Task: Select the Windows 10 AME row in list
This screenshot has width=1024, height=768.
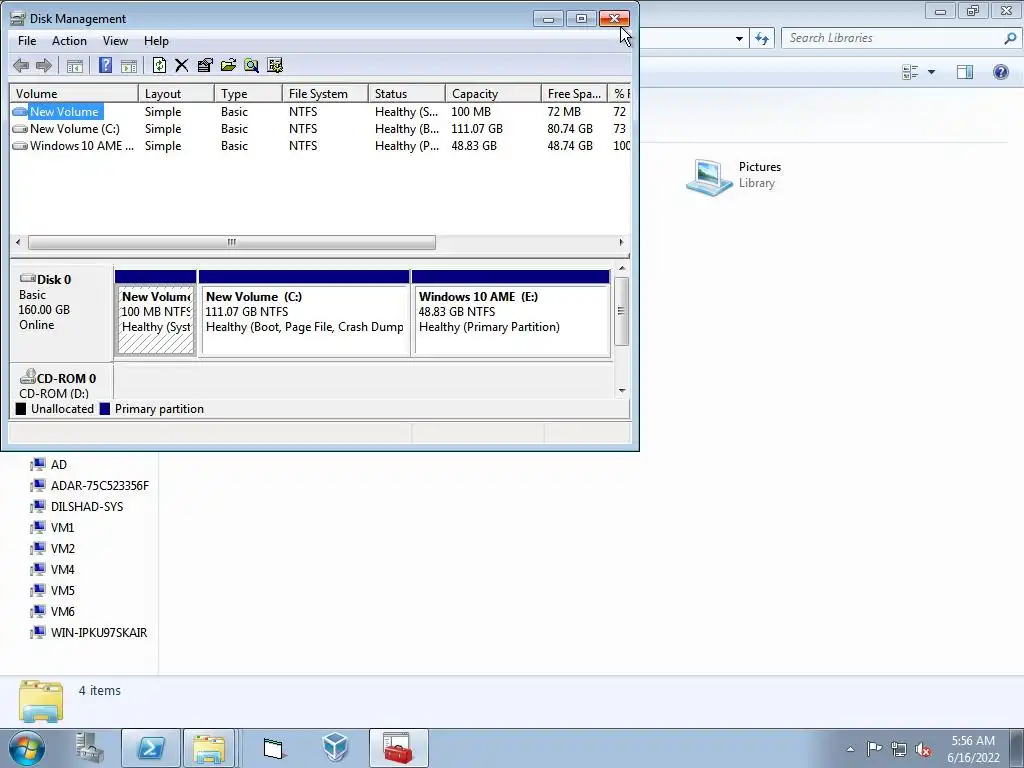Action: 320,146
